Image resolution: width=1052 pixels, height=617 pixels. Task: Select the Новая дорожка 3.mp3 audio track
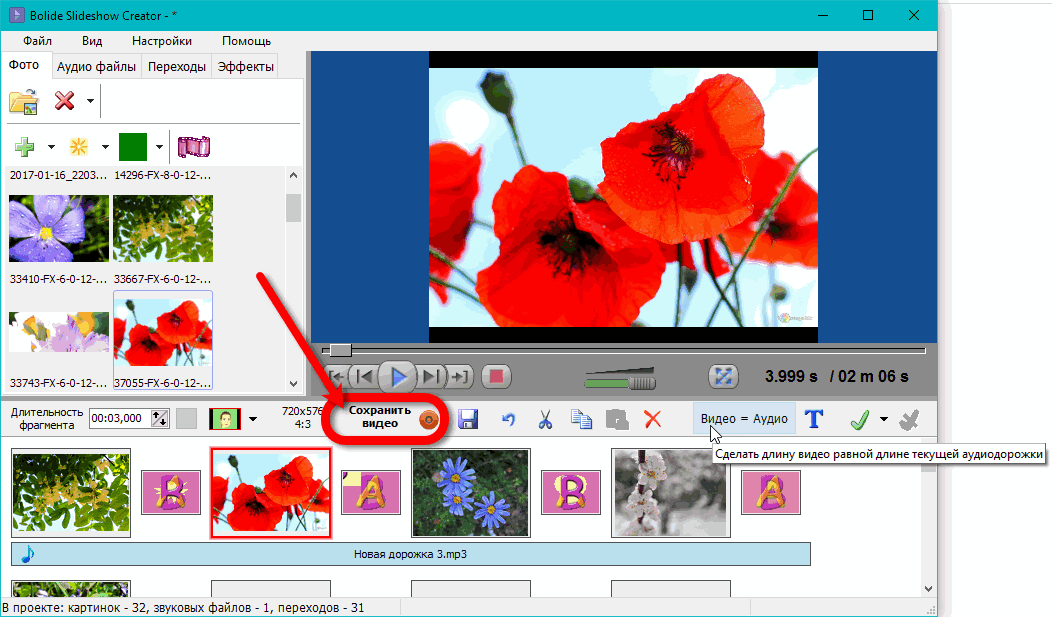[411, 554]
